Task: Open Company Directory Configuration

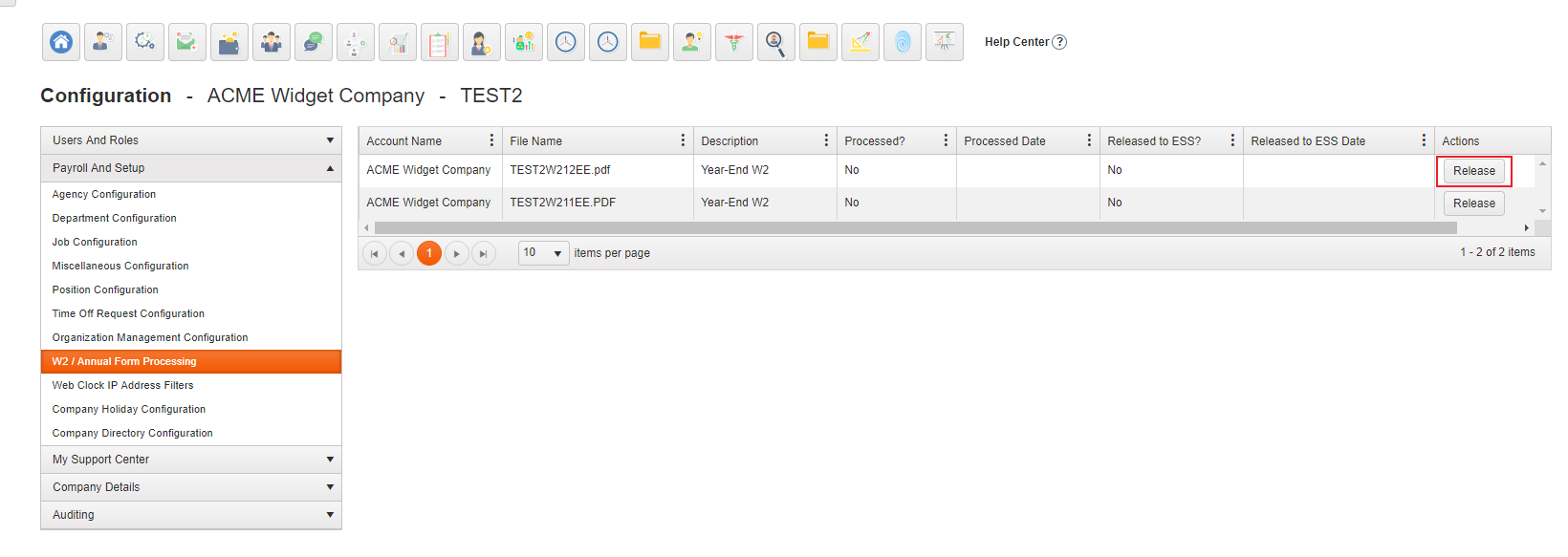Action: point(133,433)
